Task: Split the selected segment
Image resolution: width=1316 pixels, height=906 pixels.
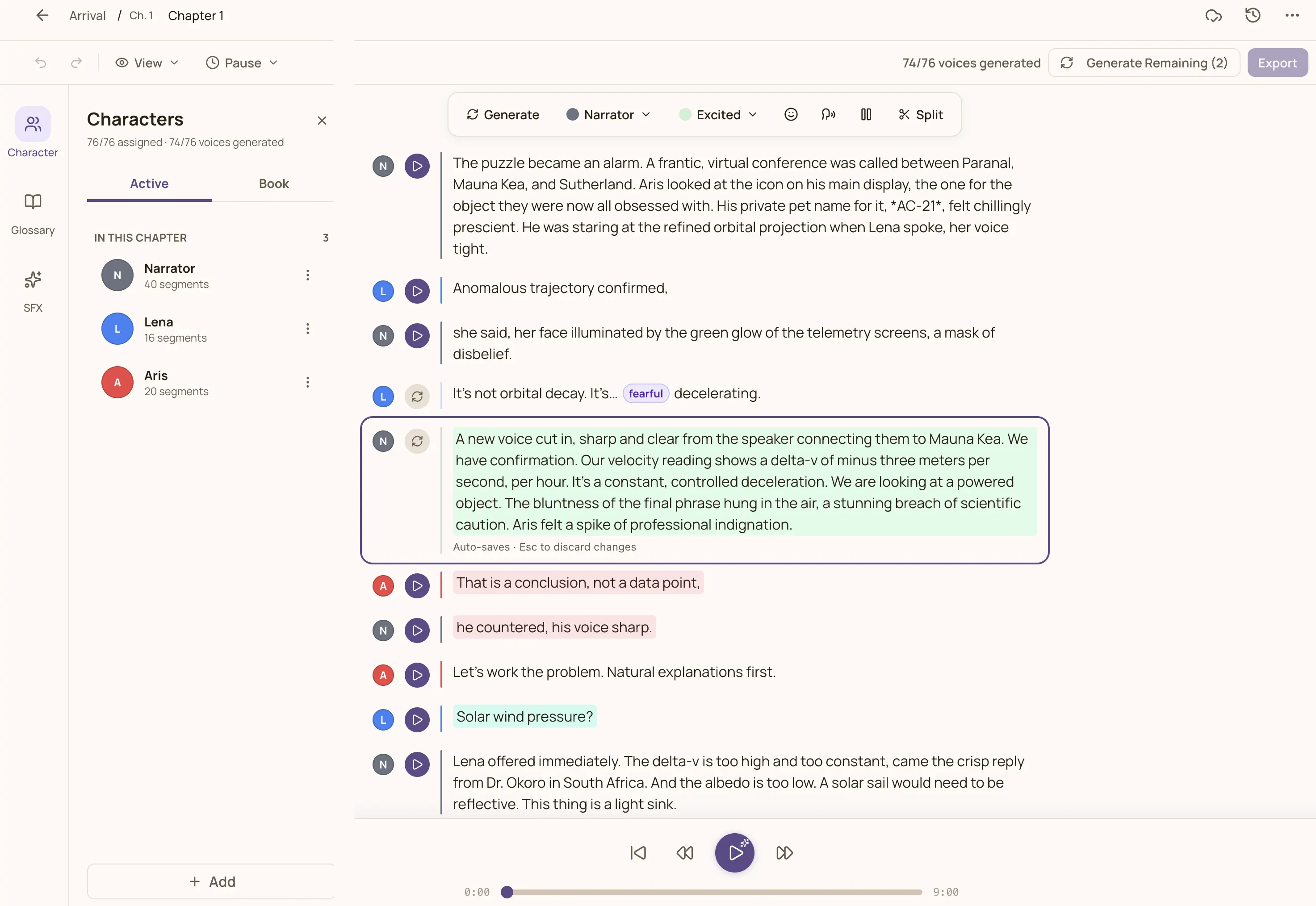Action: click(x=920, y=115)
